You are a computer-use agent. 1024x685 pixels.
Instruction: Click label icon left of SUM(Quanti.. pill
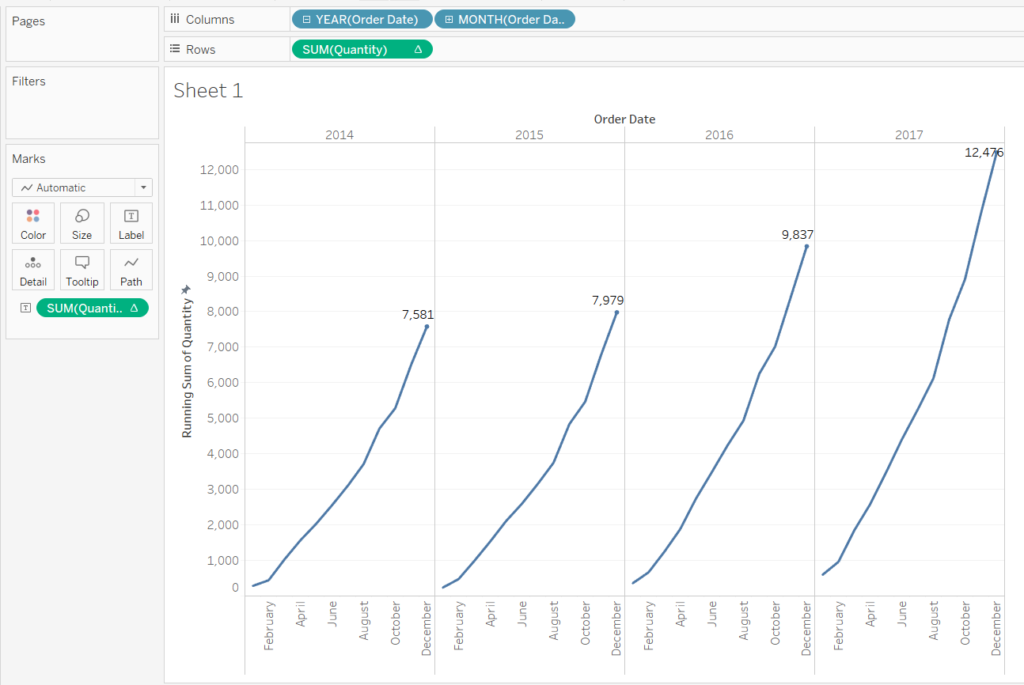click(23, 308)
